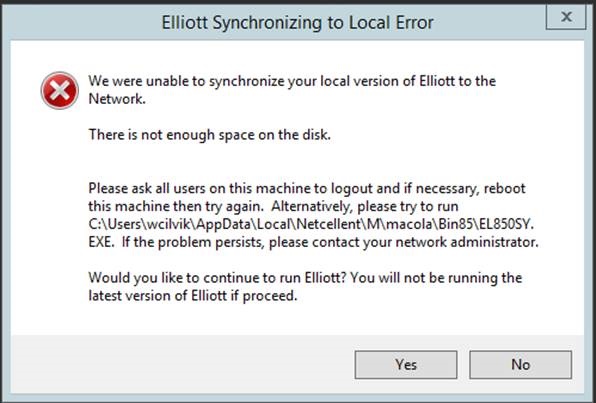Screen dimensions: 596x403
Task: Click the red error X icon
Action: pyautogui.click(x=60, y=90)
